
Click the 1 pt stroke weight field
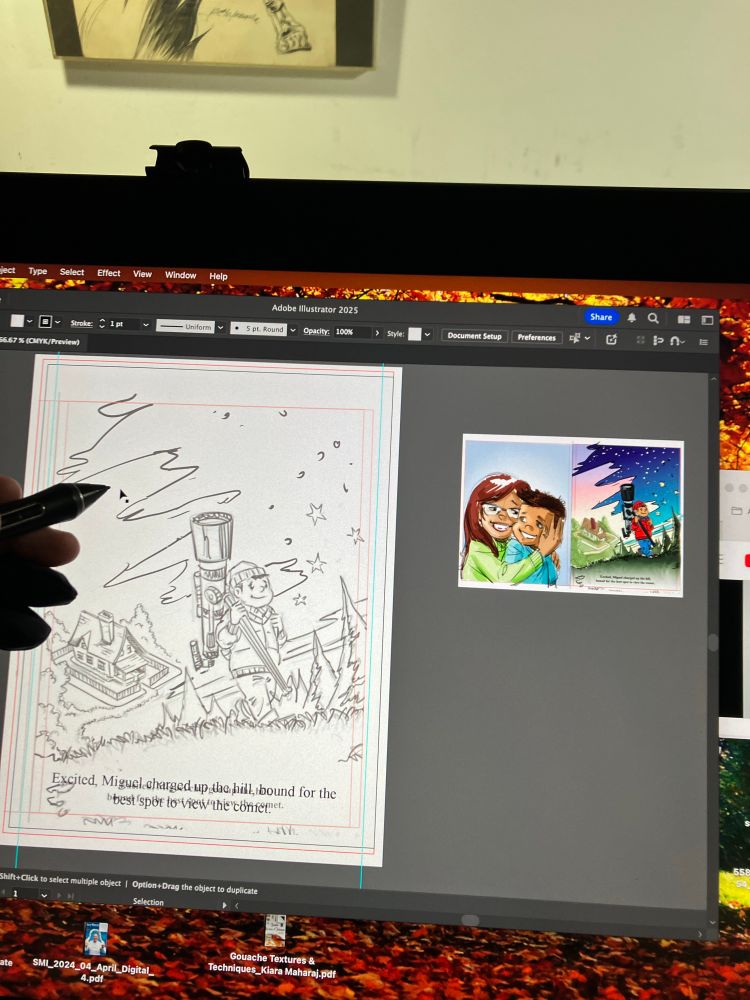[124, 324]
